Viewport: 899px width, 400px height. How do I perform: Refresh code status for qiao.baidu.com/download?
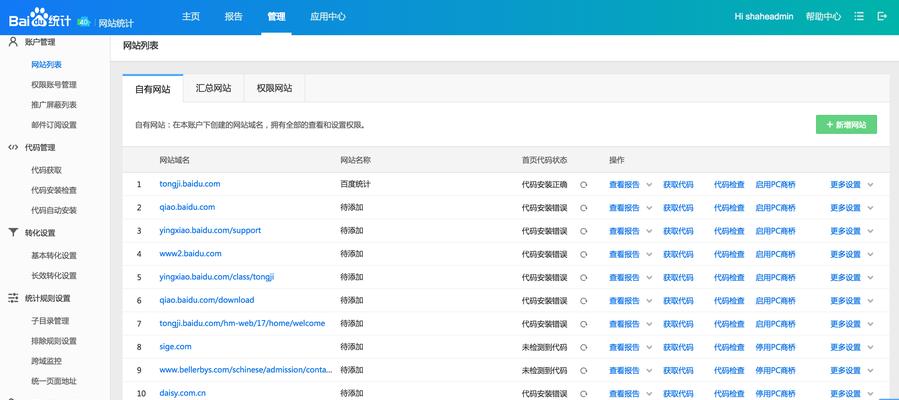(584, 301)
